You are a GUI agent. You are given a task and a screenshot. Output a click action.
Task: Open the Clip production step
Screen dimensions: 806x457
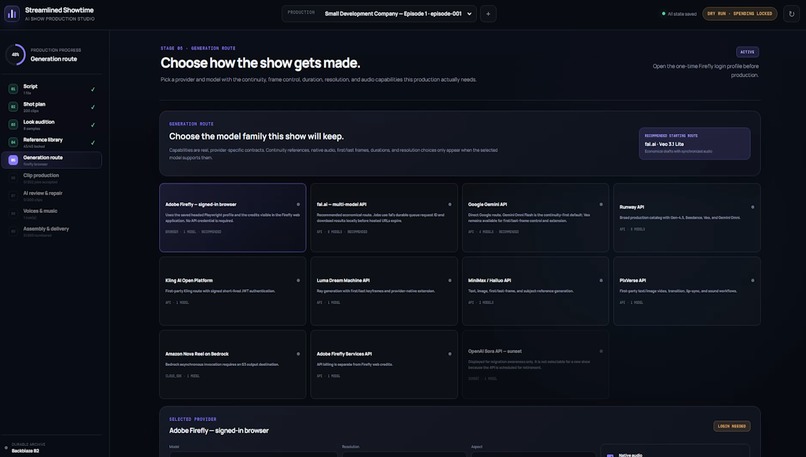51,178
